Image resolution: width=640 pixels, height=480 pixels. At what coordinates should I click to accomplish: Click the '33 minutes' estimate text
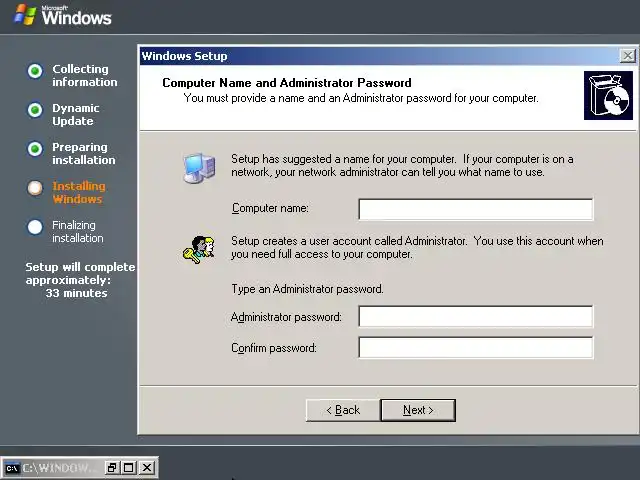[76, 293]
